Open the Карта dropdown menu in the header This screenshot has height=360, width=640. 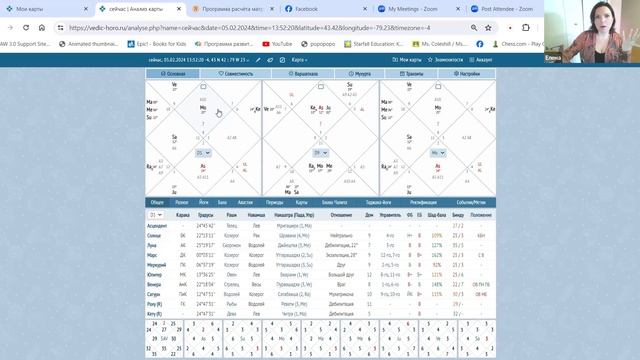coord(299,60)
